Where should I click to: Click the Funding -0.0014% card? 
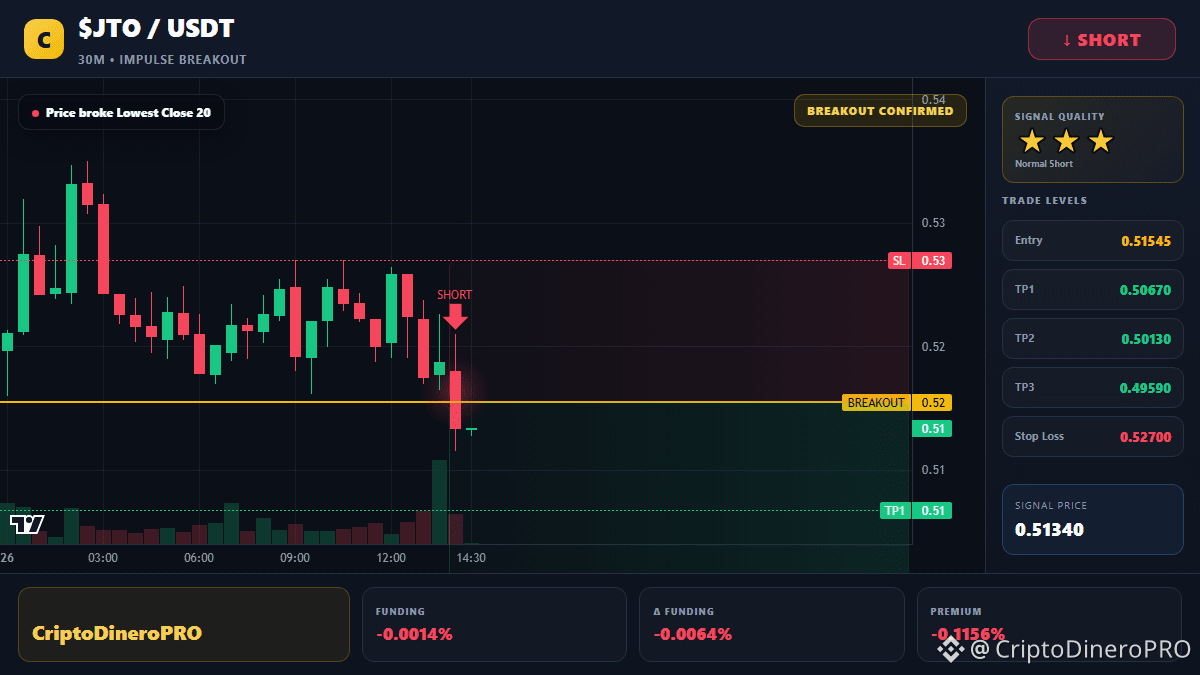494,624
